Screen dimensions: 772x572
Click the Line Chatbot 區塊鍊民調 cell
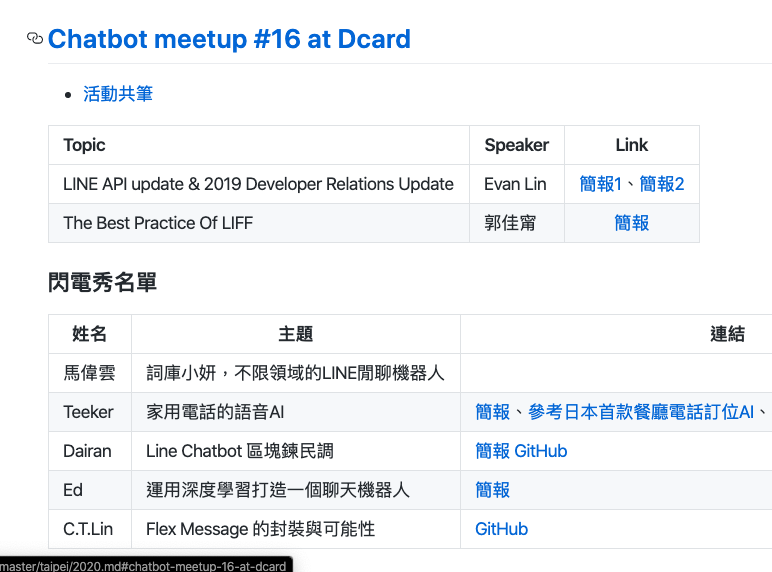[296, 451]
